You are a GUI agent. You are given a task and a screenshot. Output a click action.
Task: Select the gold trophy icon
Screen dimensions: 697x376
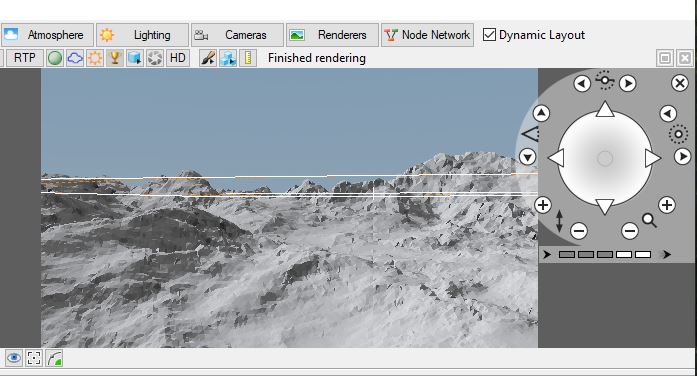[x=115, y=58]
